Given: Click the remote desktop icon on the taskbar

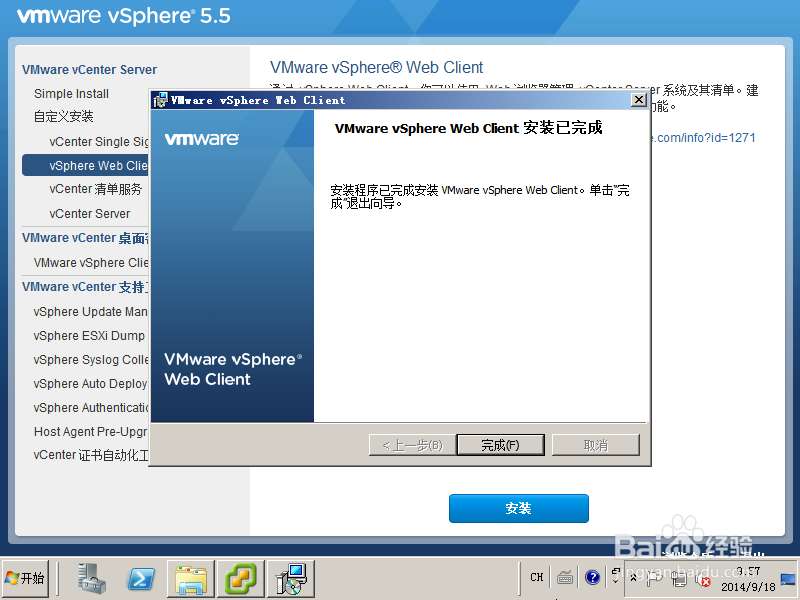Looking at the screenshot, I should click(290, 578).
